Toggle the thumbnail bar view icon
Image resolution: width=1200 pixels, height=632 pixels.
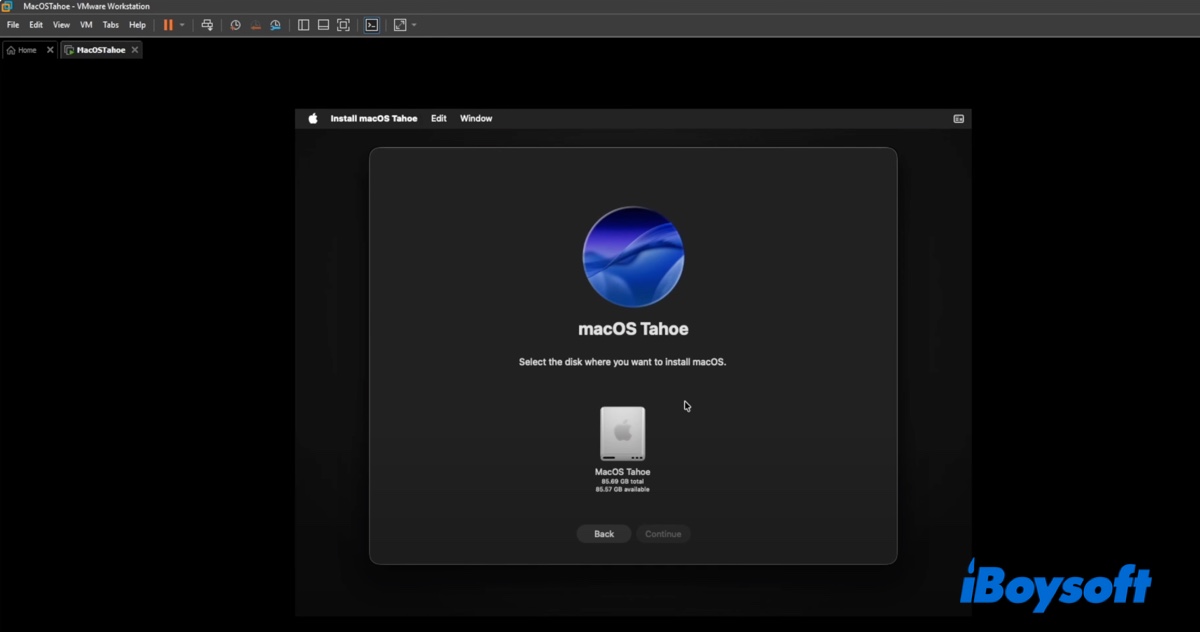tap(324, 25)
